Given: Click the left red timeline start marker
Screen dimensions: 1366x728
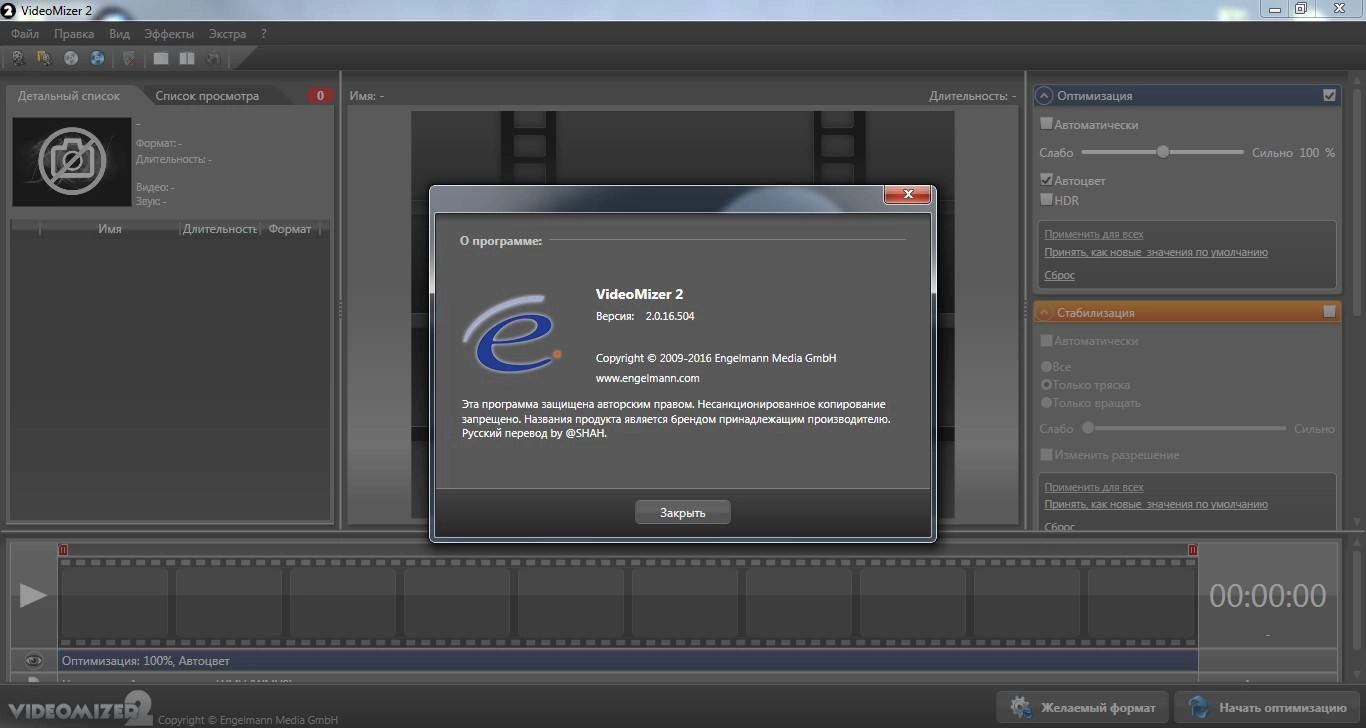Looking at the screenshot, I should (64, 549).
